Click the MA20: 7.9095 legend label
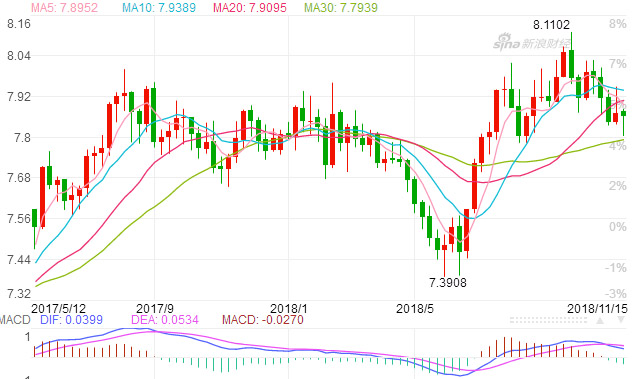 click(x=250, y=7)
